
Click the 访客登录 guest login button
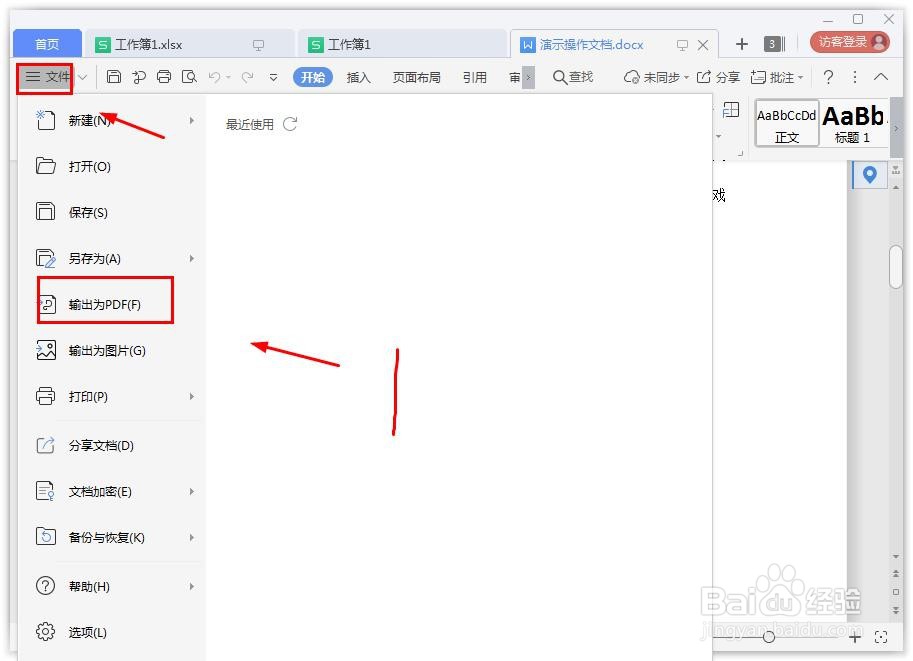pyautogui.click(x=845, y=42)
